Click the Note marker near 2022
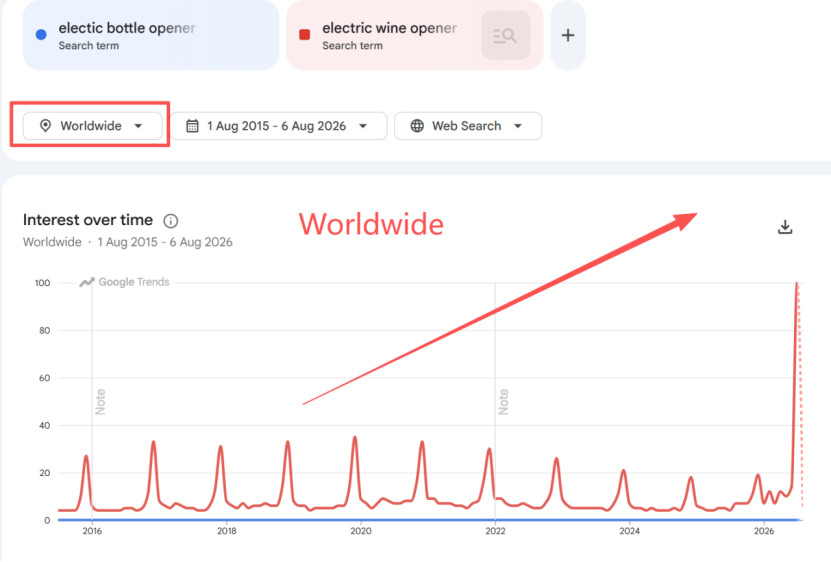The height and width of the screenshot is (562, 831). point(503,402)
